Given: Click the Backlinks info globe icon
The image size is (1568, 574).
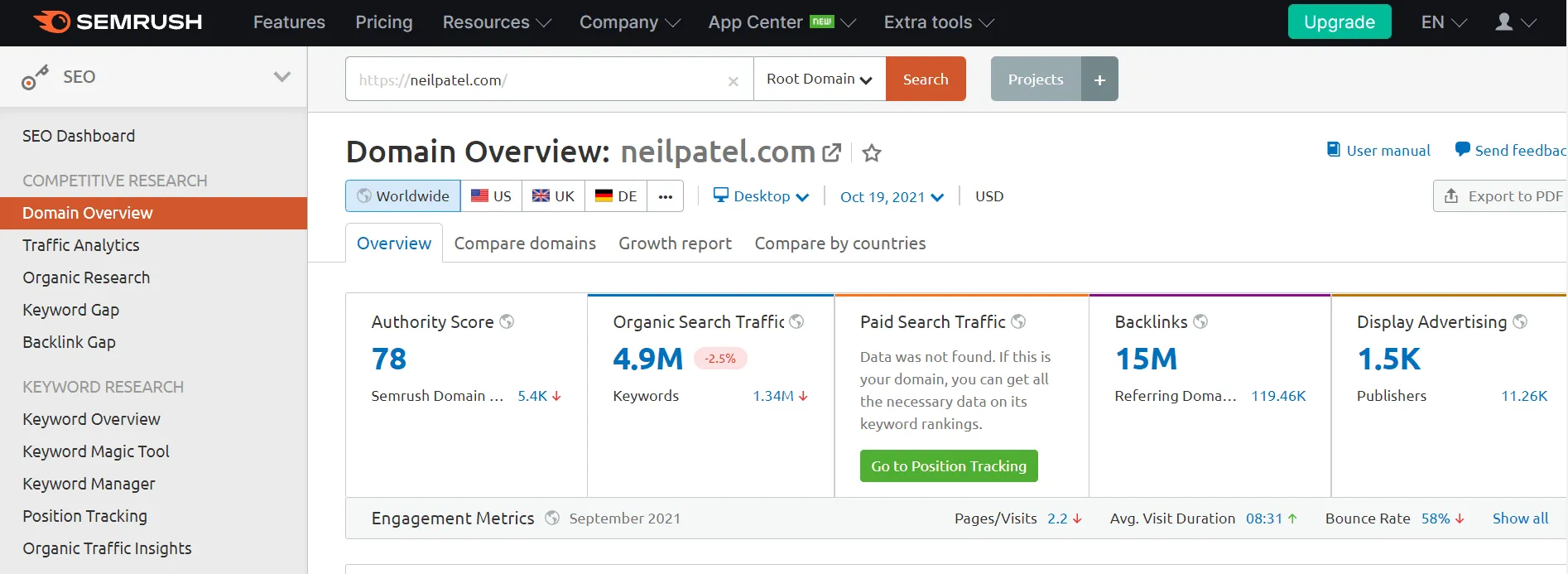Looking at the screenshot, I should (x=1200, y=321).
